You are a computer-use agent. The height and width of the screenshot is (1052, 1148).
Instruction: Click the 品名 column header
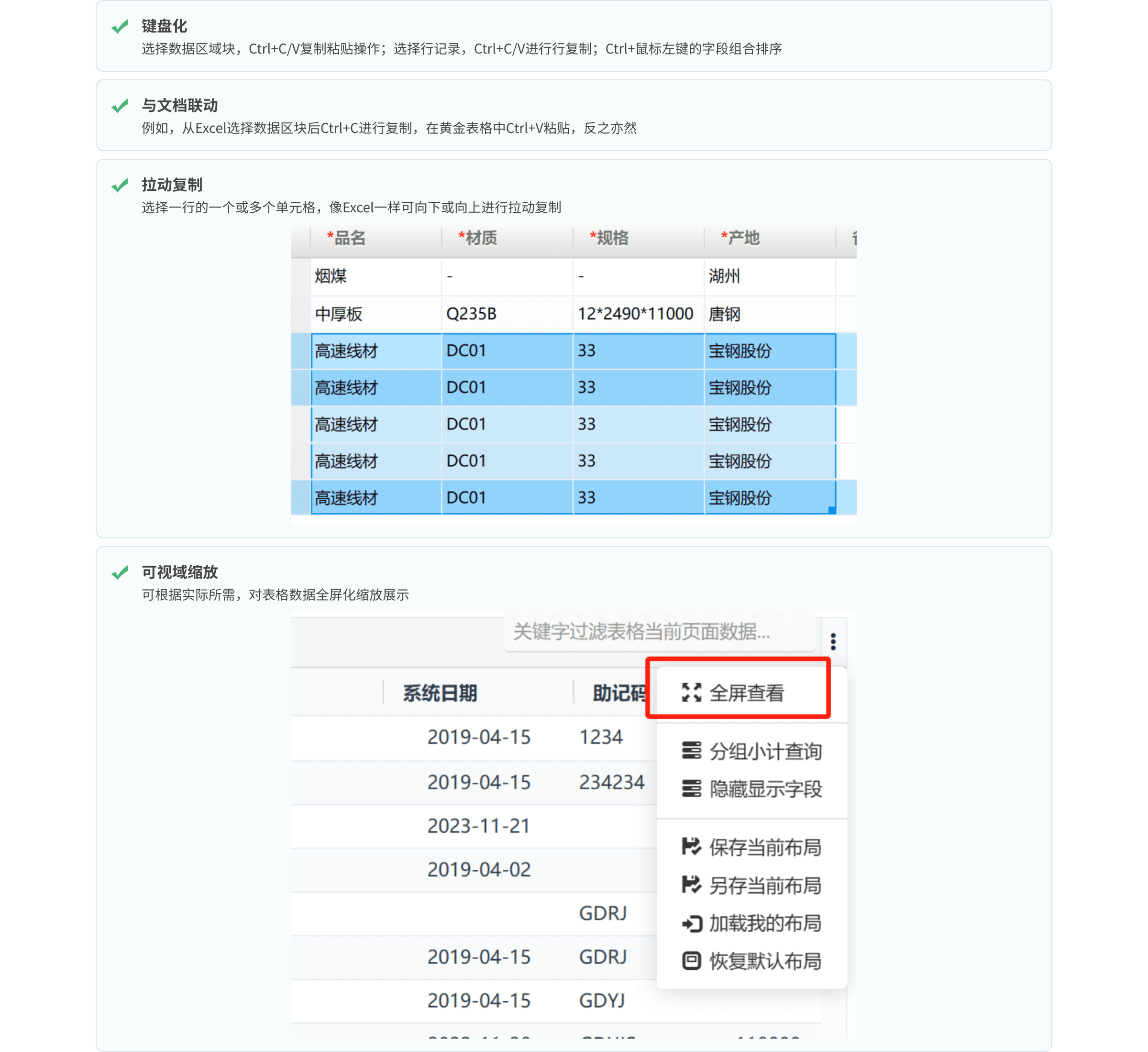(x=349, y=238)
